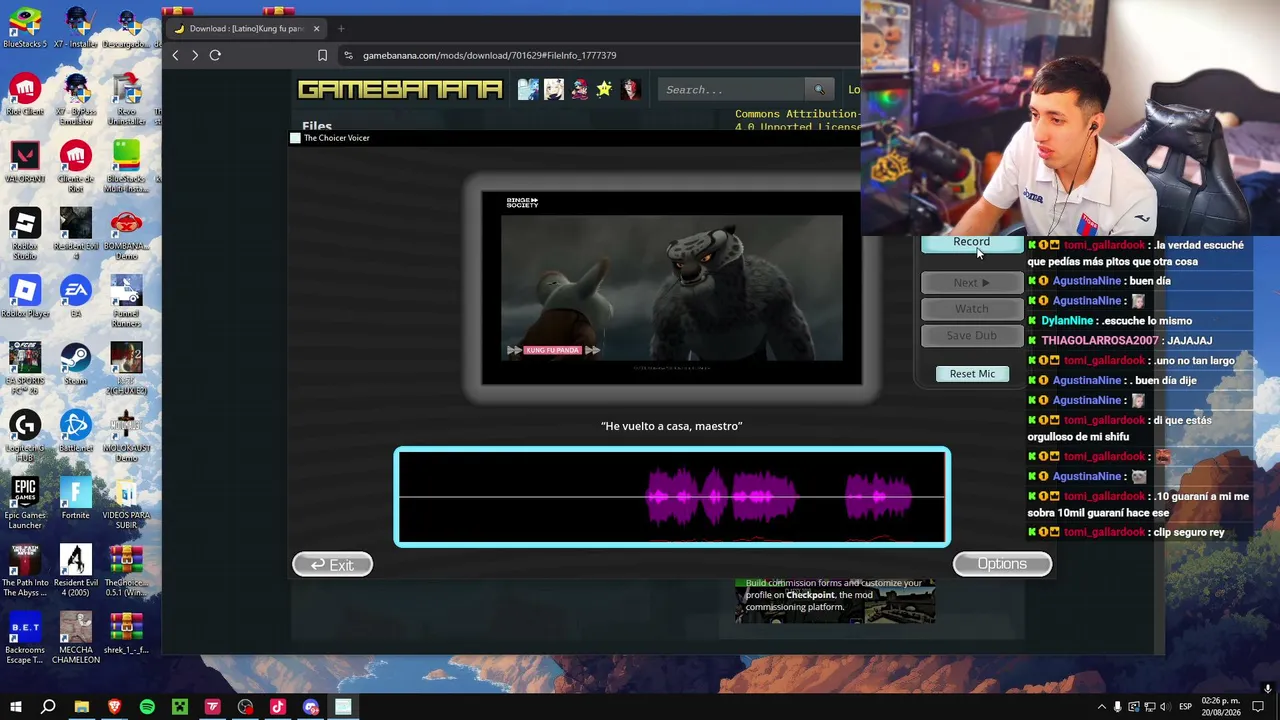The width and height of the screenshot is (1280, 720).
Task: Open the Roblox Player desktop shortcut
Action: pyautogui.click(x=25, y=298)
